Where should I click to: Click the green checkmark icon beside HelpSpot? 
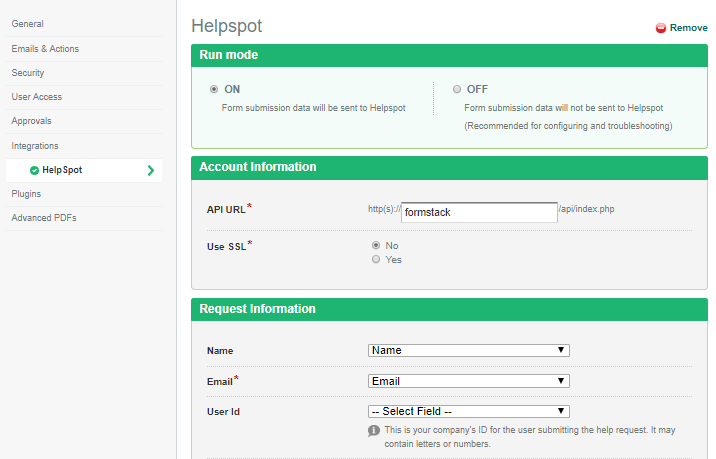(35, 170)
